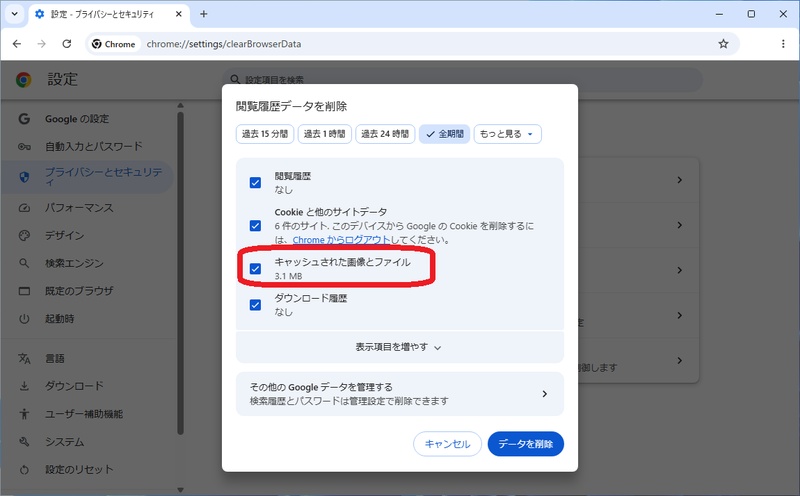Select the 全期間 time range chip
Viewport: 800px width, 496px height.
444,134
